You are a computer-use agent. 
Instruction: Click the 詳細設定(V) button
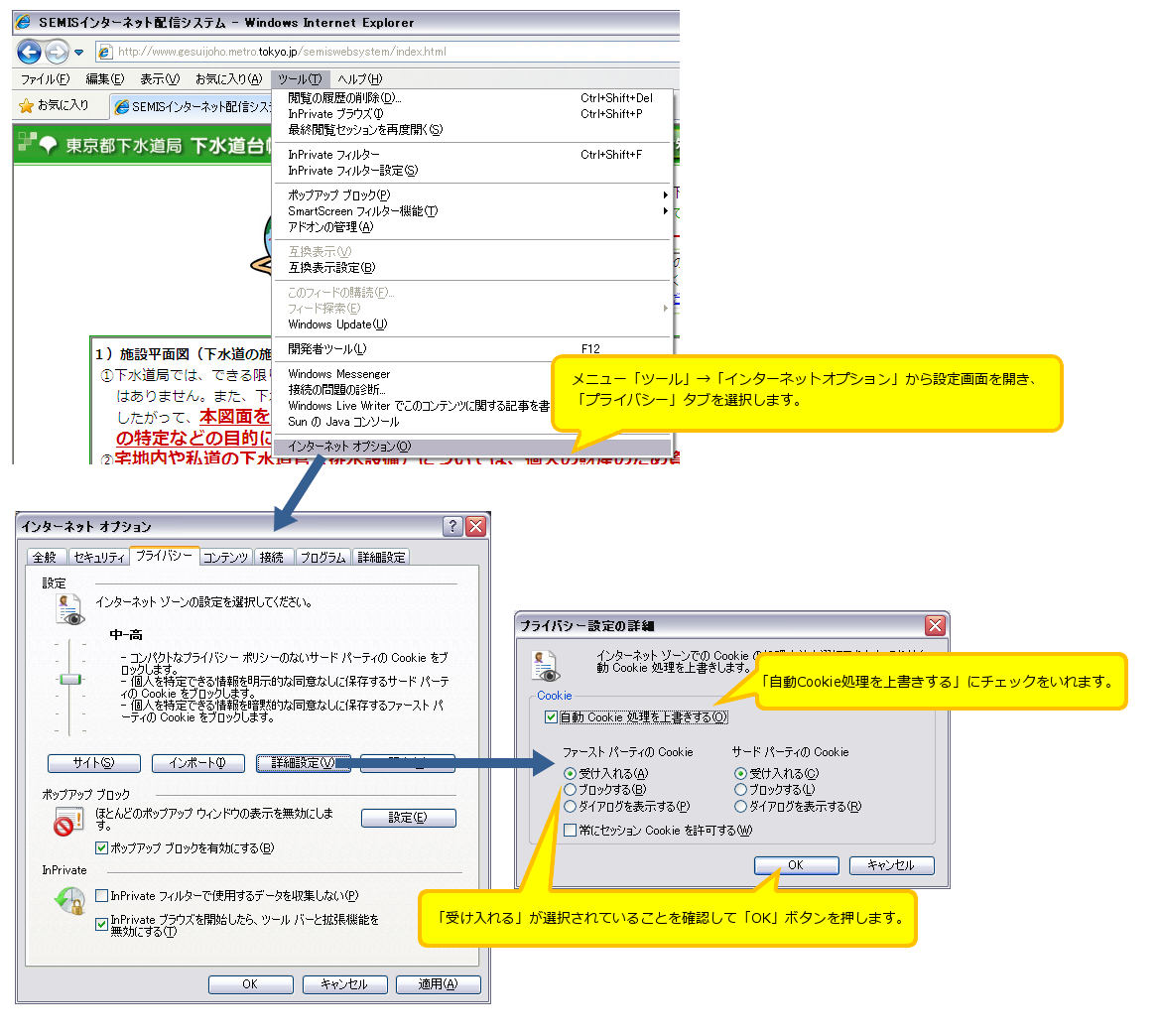pos(303,763)
